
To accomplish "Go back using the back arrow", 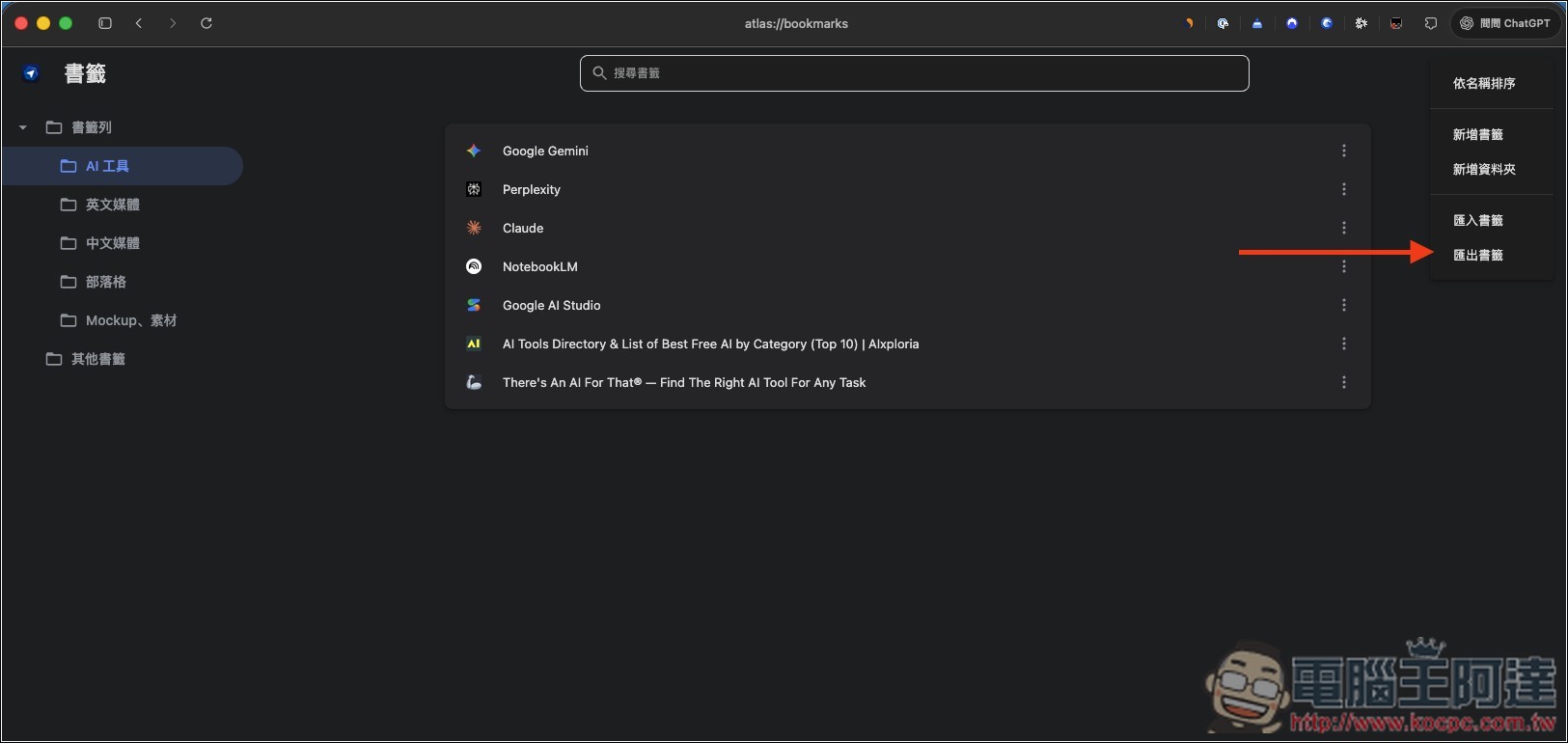I will [139, 23].
